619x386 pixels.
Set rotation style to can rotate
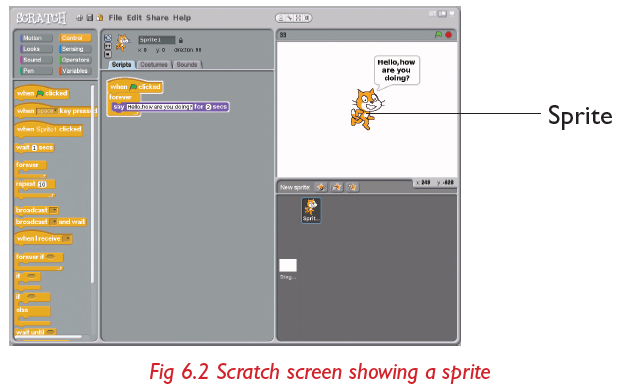[x=107, y=38]
